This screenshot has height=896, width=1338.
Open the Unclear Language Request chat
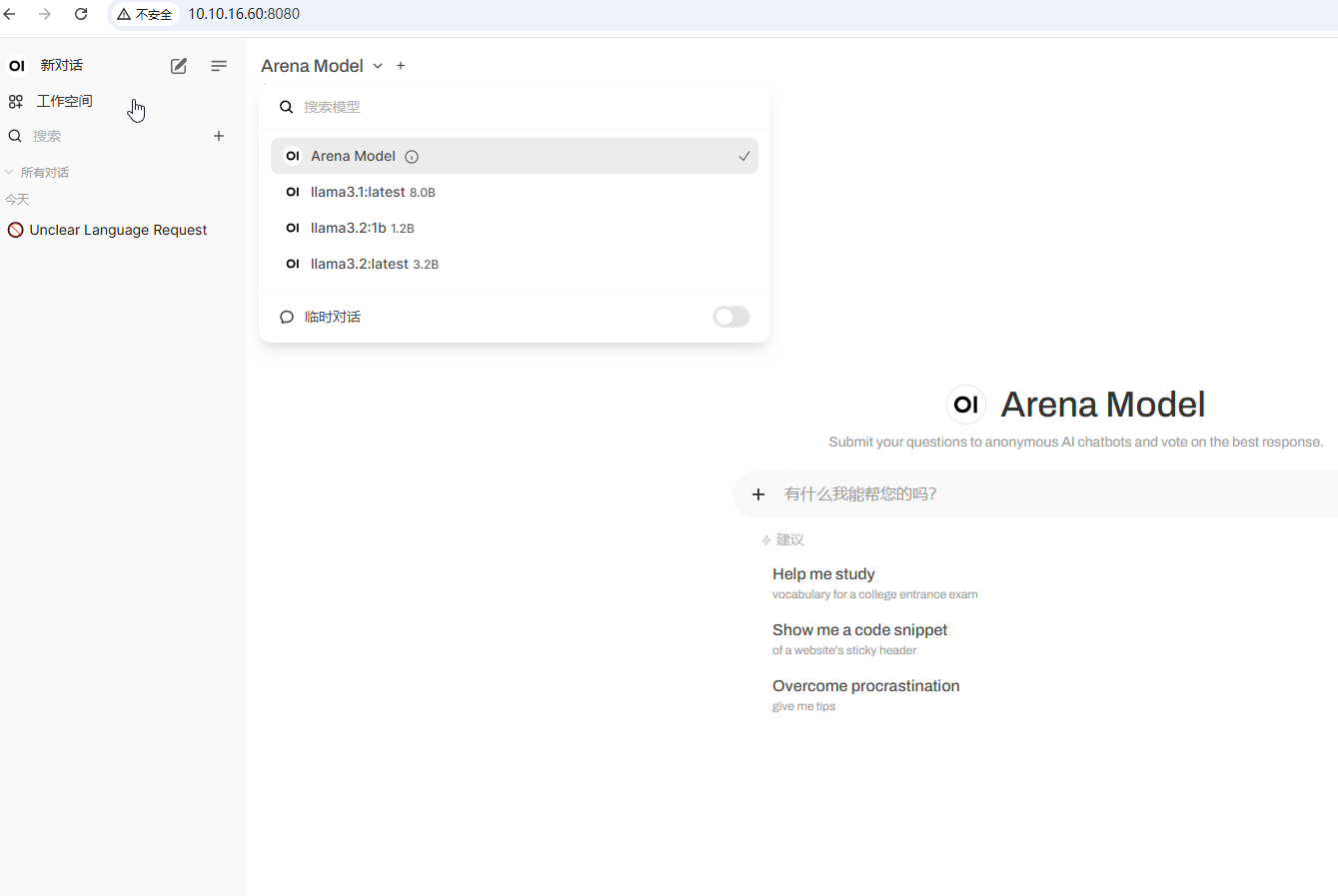pyautogui.click(x=118, y=230)
